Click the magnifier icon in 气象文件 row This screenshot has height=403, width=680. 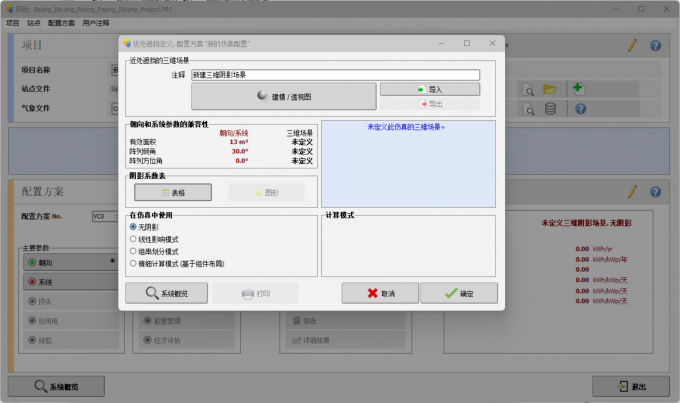(x=528, y=109)
